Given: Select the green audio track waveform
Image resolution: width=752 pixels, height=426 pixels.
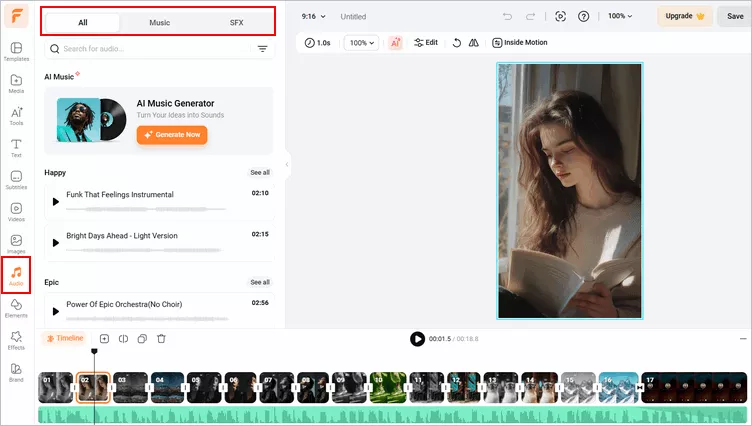Looking at the screenshot, I should (x=392, y=415).
